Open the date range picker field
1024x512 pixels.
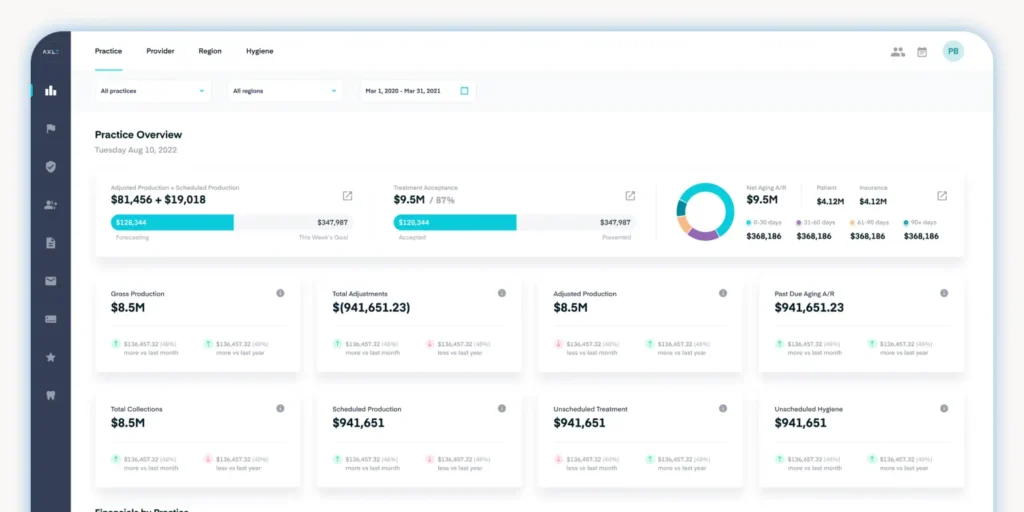tap(417, 91)
